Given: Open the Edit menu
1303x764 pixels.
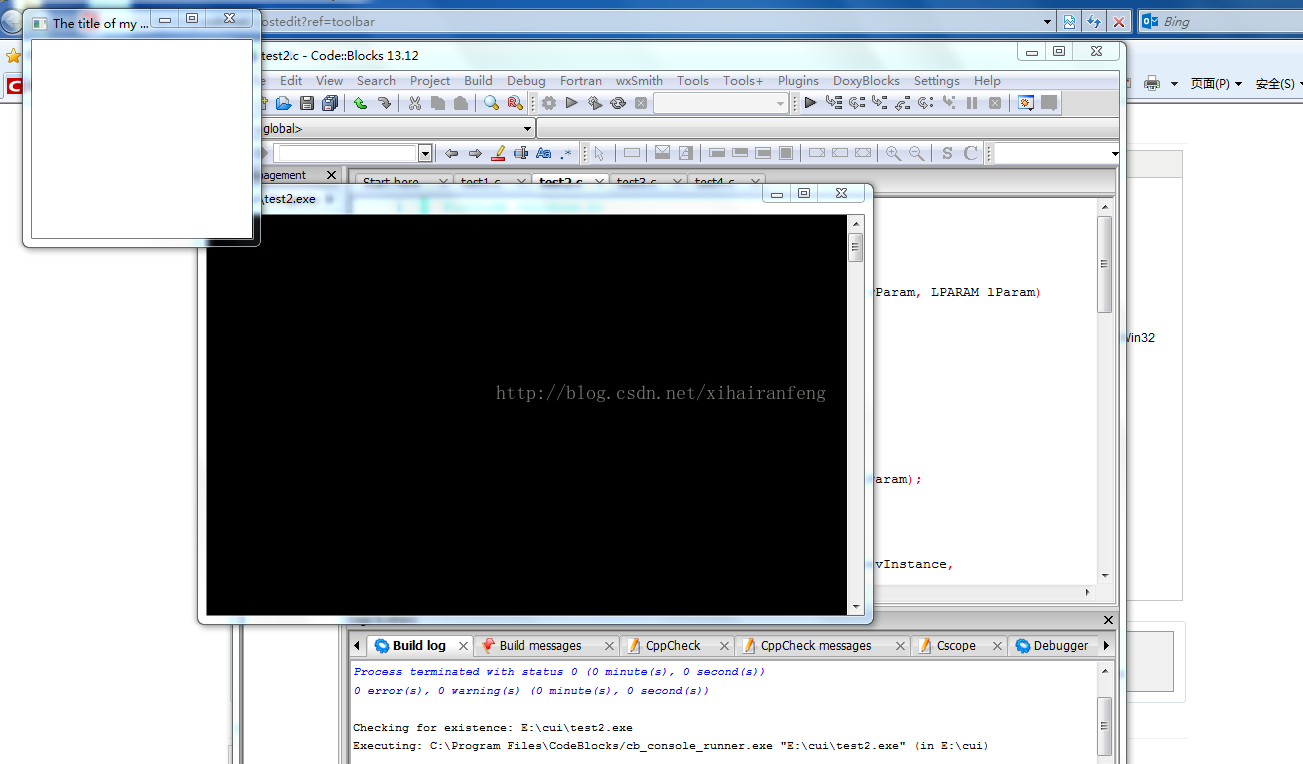Looking at the screenshot, I should pos(291,81).
